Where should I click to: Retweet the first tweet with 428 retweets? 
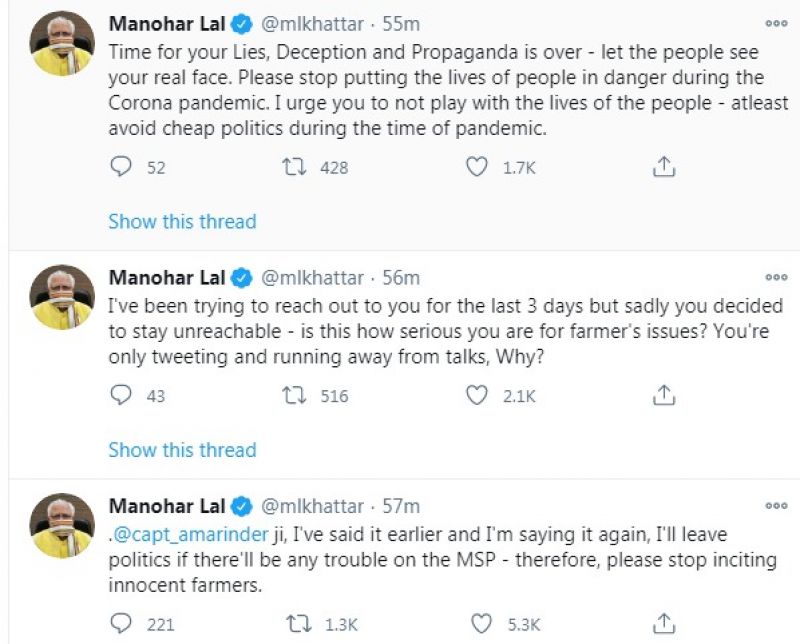click(x=295, y=167)
